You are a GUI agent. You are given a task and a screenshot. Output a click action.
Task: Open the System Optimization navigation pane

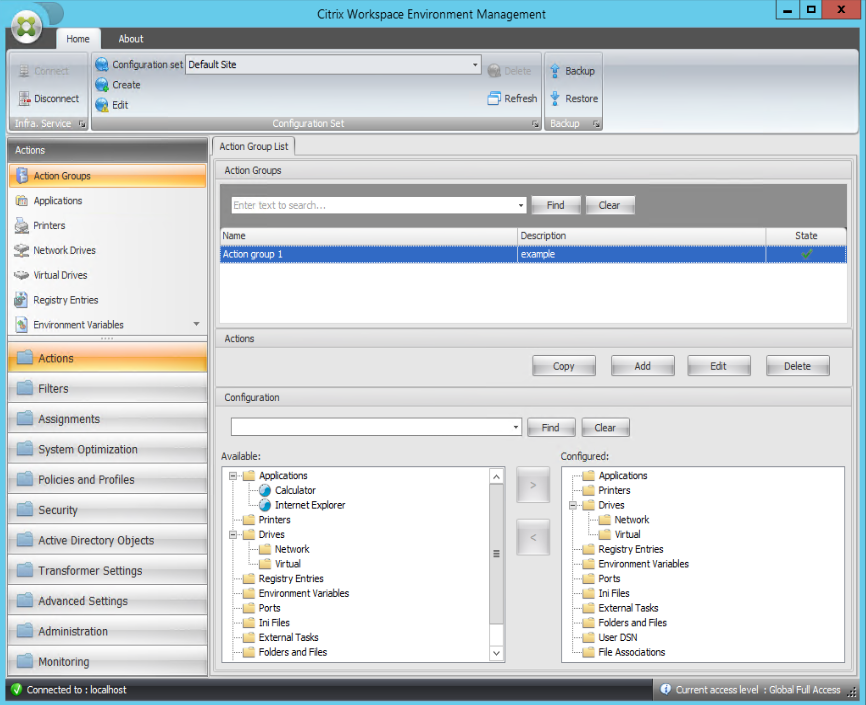[x=88, y=450]
